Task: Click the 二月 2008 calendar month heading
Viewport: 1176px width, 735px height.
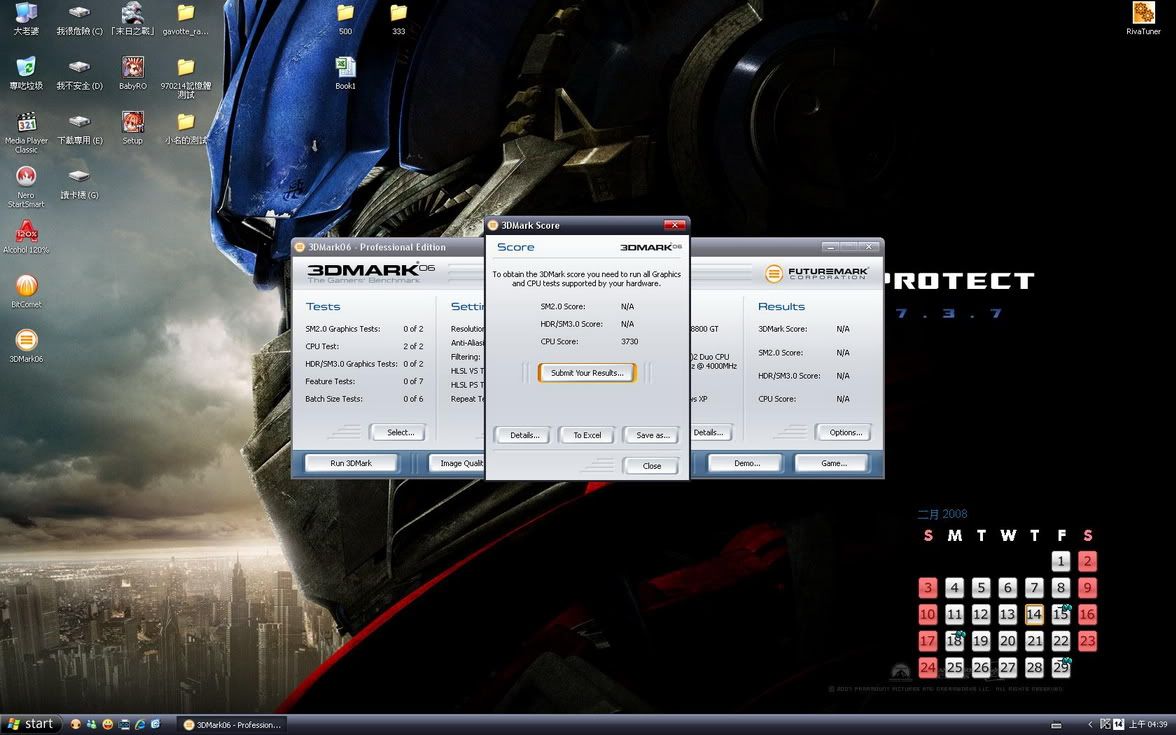Action: click(942, 514)
